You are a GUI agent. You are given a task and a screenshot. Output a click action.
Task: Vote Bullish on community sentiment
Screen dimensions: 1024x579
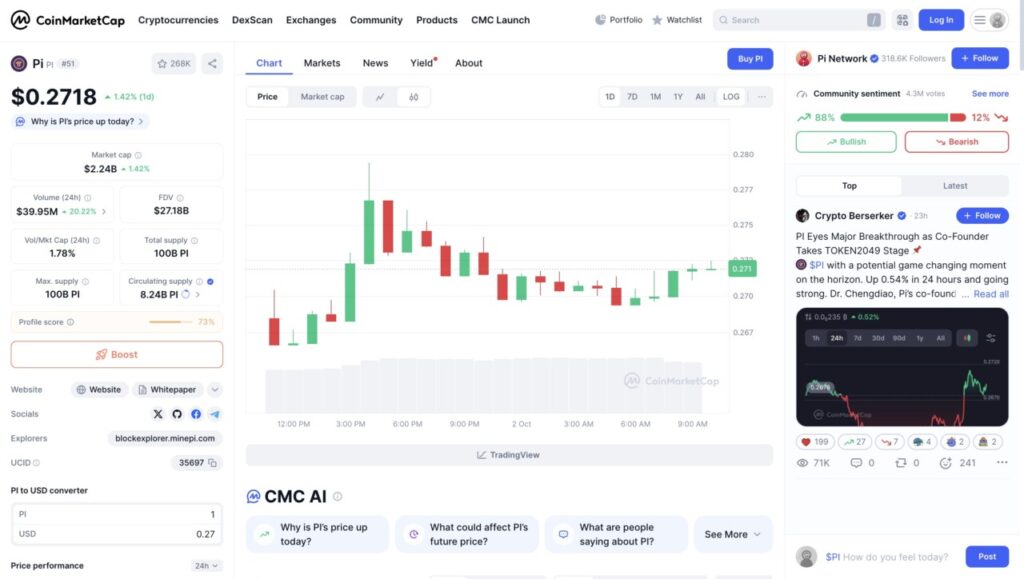[x=846, y=142]
